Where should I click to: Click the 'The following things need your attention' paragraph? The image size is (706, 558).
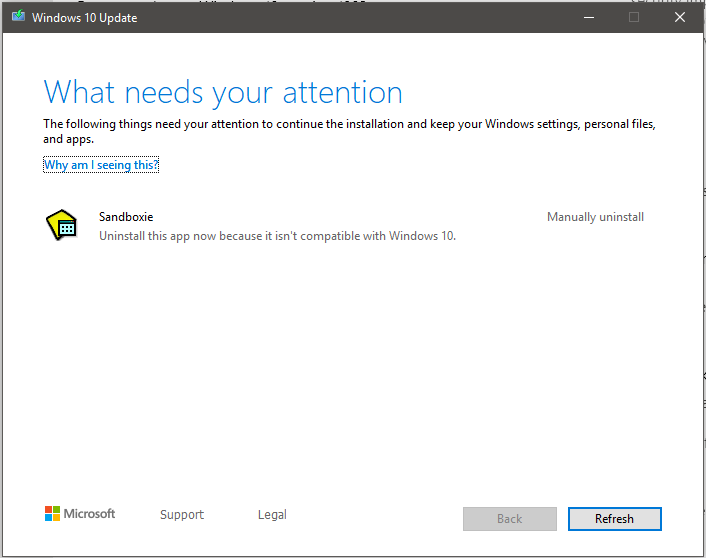pyautogui.click(x=349, y=131)
